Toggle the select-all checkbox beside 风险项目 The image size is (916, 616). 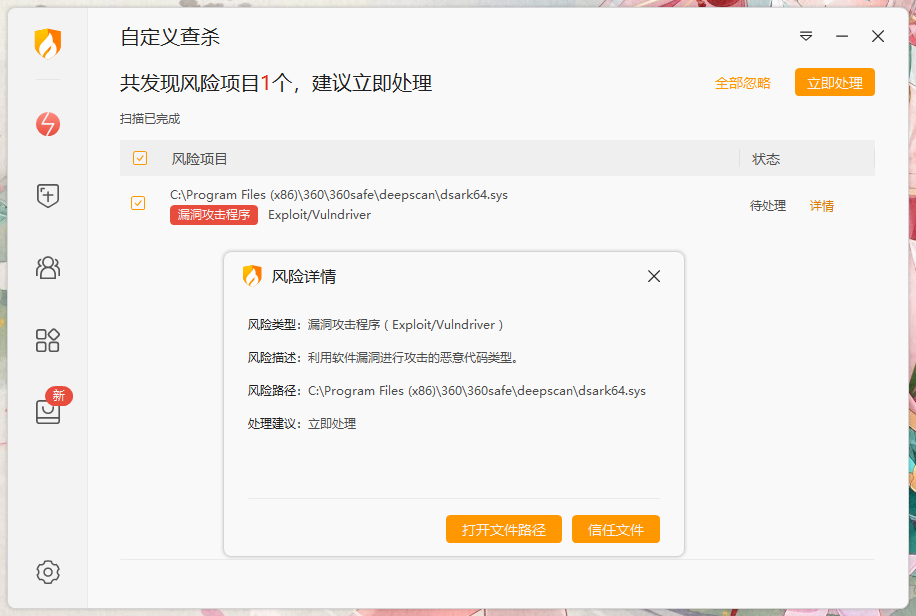(140, 158)
